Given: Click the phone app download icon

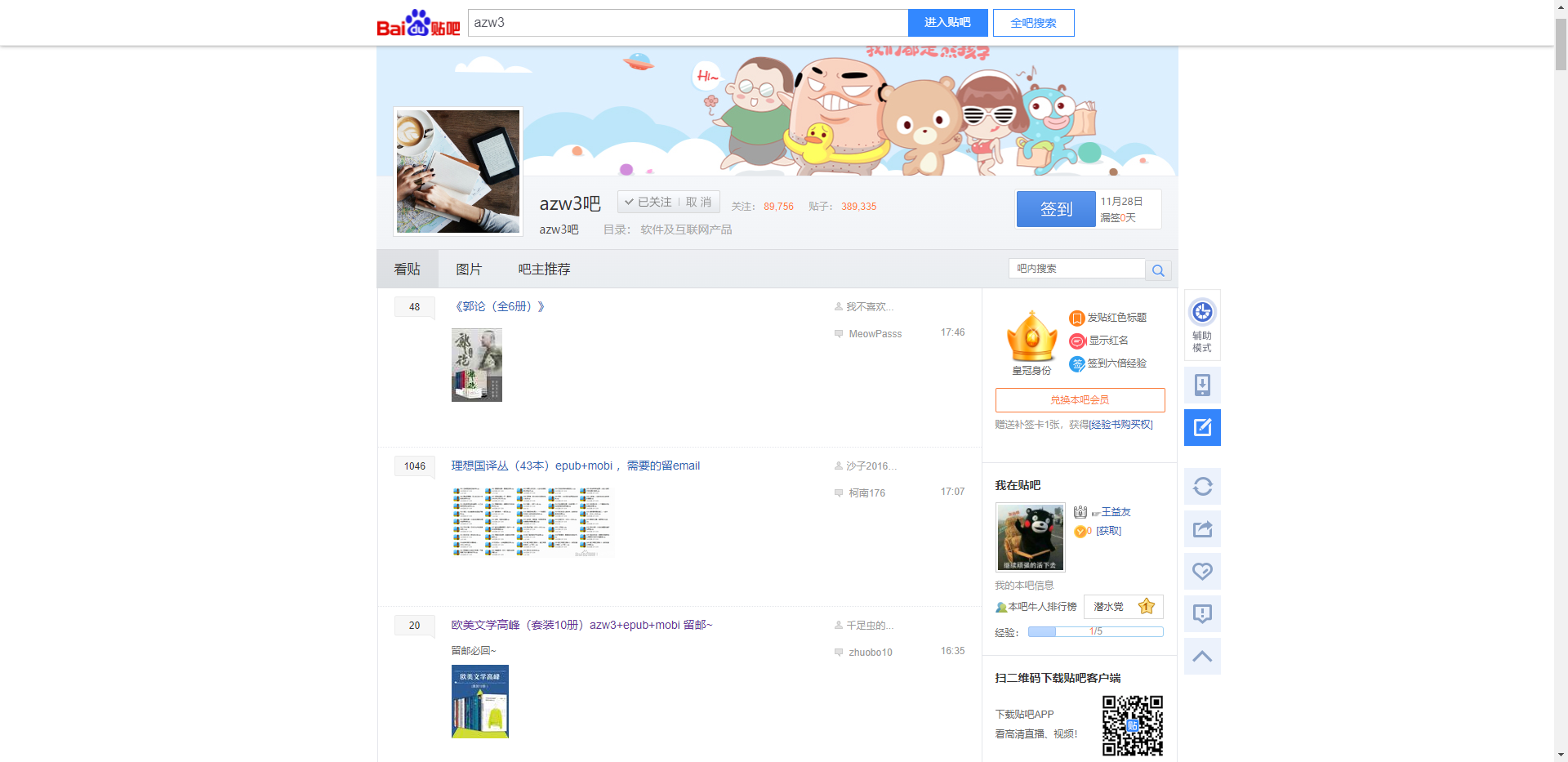Looking at the screenshot, I should [x=1201, y=385].
